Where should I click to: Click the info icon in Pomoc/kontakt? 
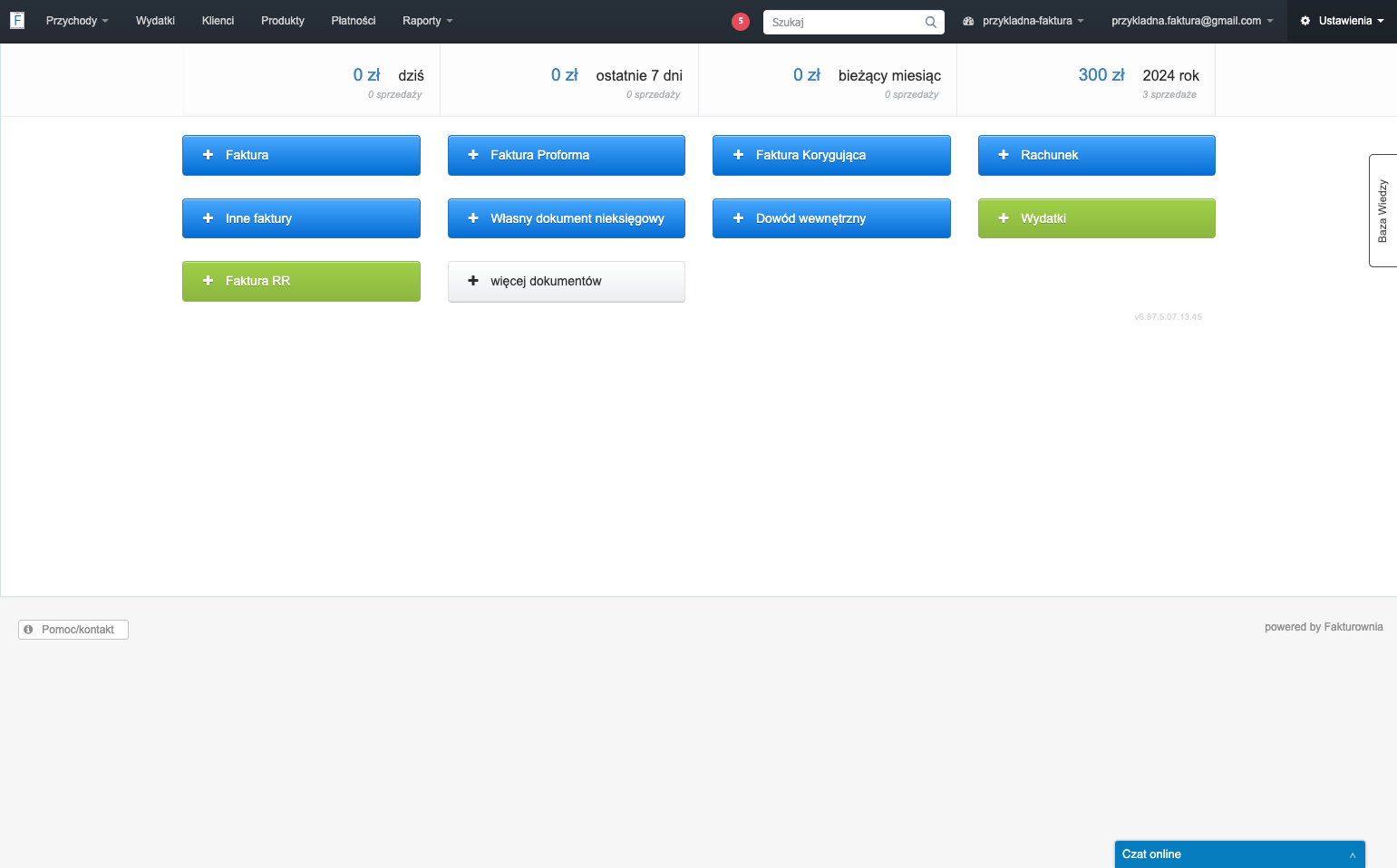[28, 629]
